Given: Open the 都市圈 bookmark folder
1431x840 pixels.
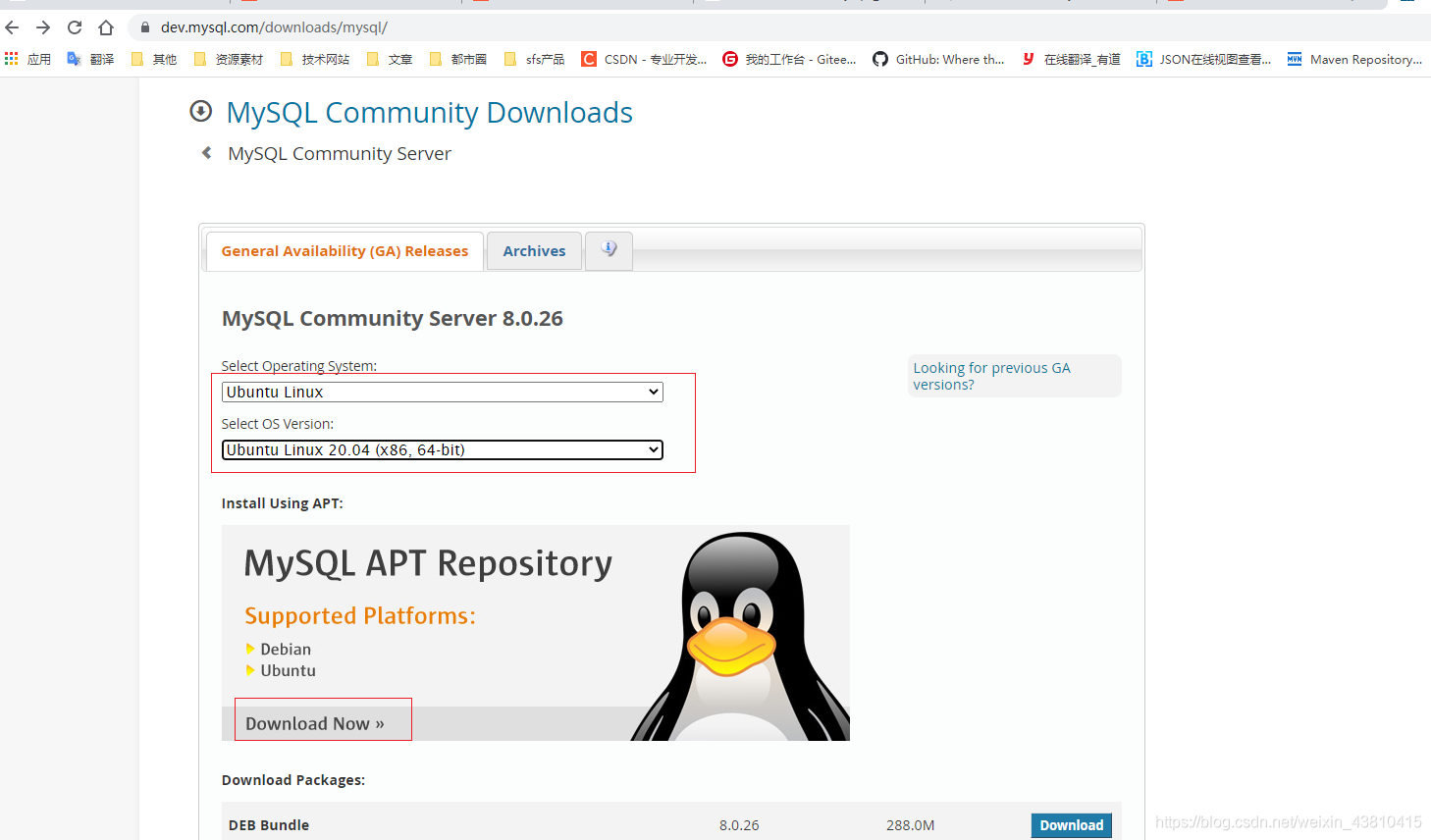Looking at the screenshot, I should [x=458, y=59].
